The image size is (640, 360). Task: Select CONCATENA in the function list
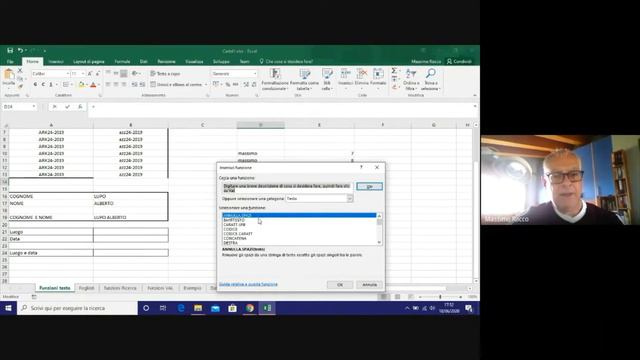tap(235, 238)
